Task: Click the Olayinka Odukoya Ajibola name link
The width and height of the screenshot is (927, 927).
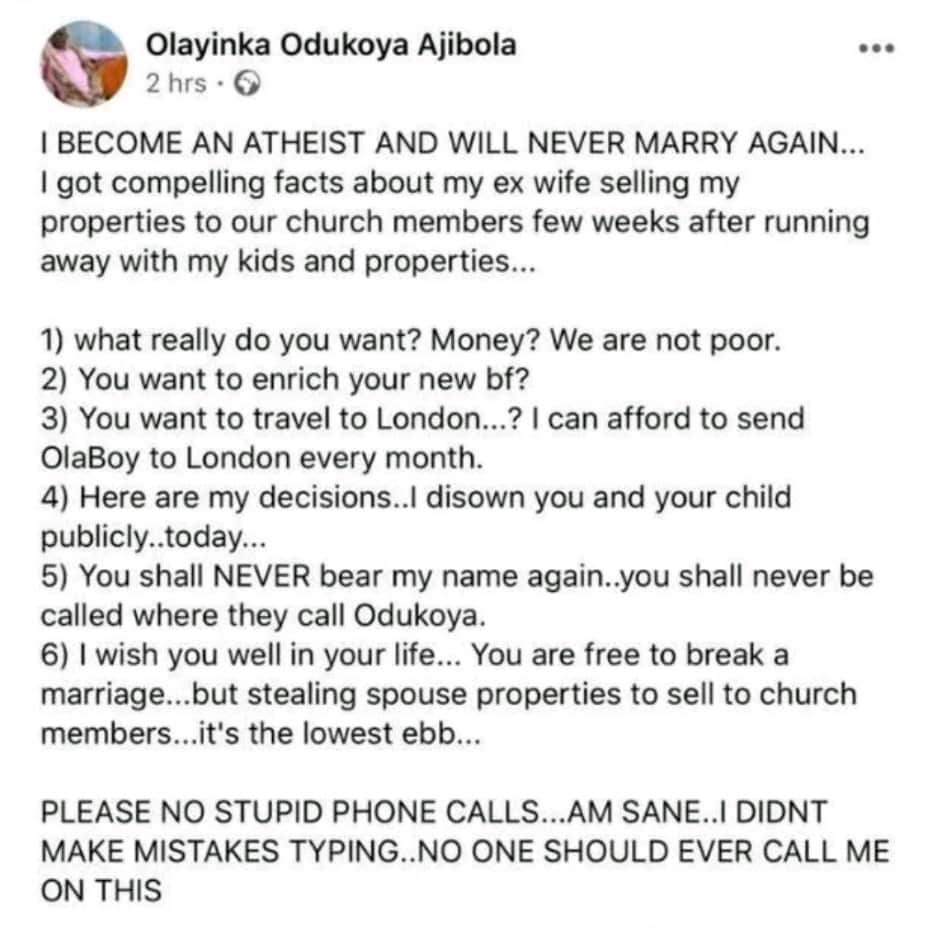Action: (x=332, y=45)
